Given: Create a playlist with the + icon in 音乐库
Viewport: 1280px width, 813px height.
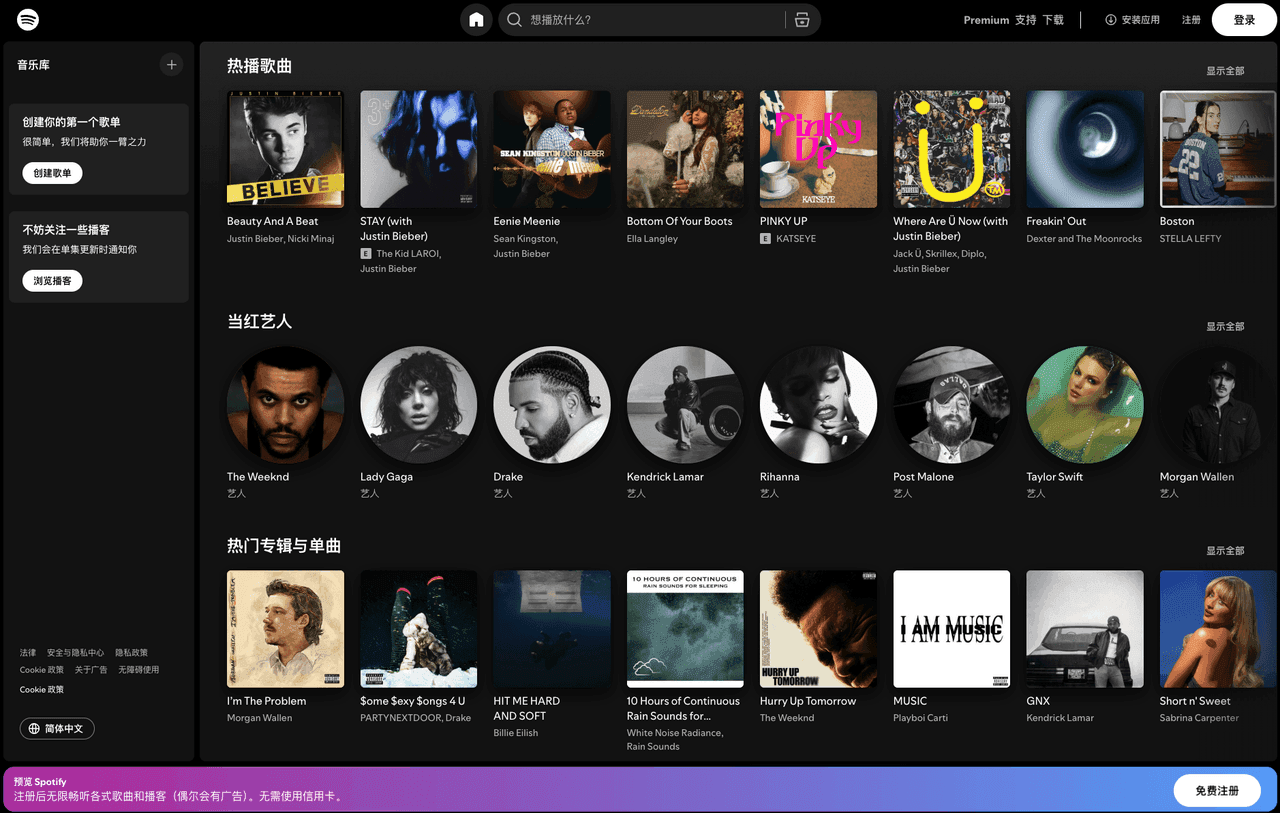Looking at the screenshot, I should click(x=171, y=64).
